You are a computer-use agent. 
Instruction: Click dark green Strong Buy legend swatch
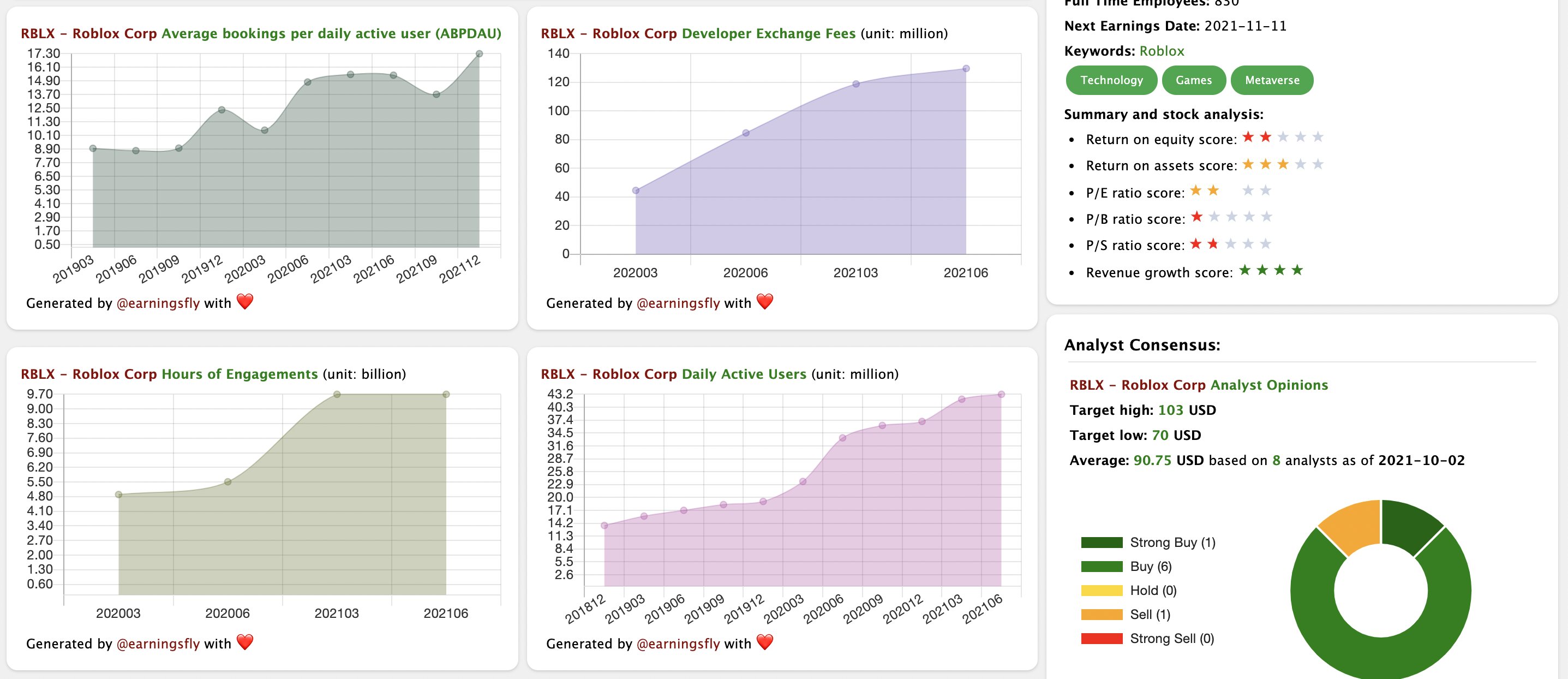(1102, 543)
